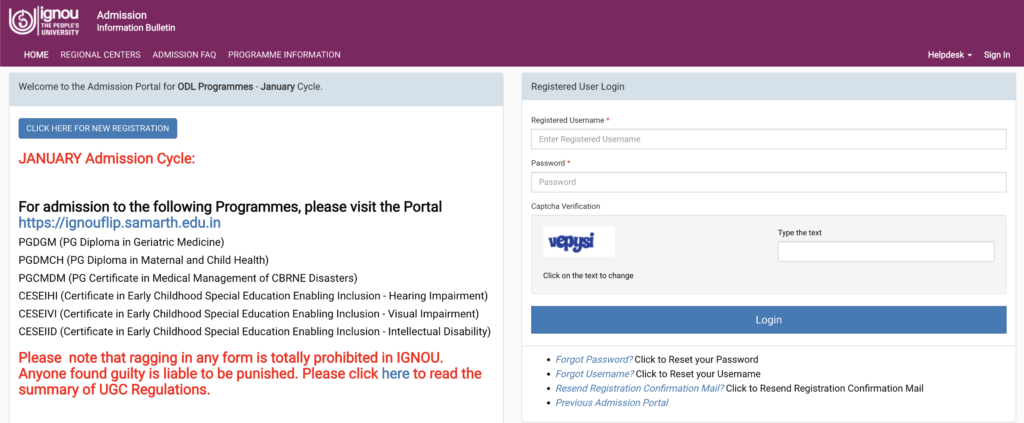The height and width of the screenshot is (423, 1024).
Task: Click the IGNOU logo in the header
Action: coord(44,21)
